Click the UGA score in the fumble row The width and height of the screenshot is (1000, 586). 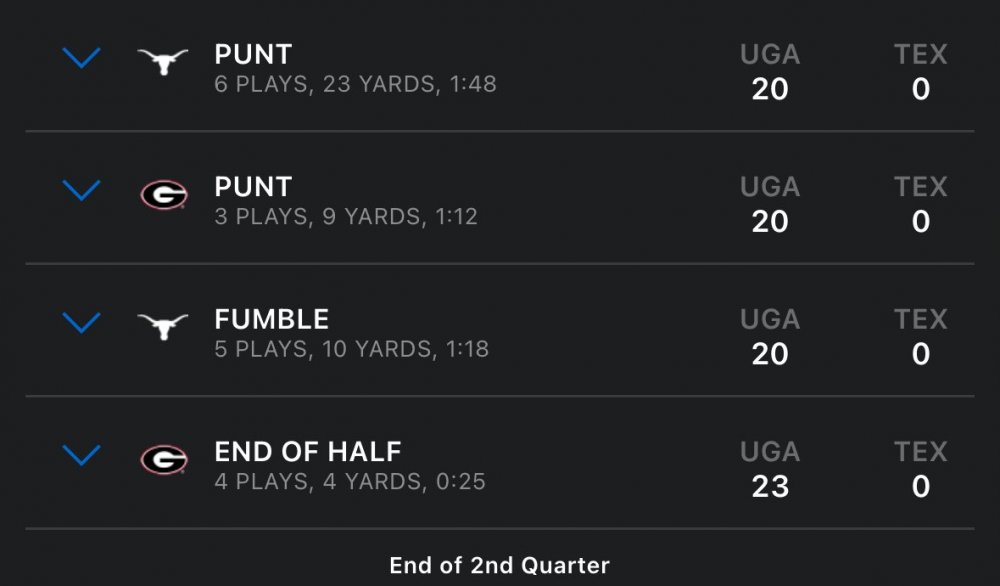(x=770, y=354)
